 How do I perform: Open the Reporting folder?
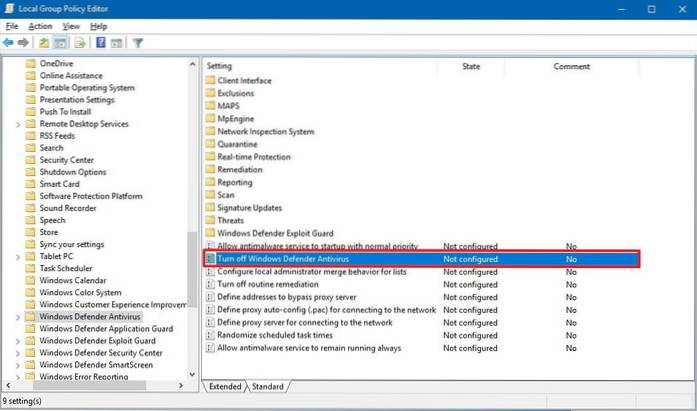tap(235, 182)
